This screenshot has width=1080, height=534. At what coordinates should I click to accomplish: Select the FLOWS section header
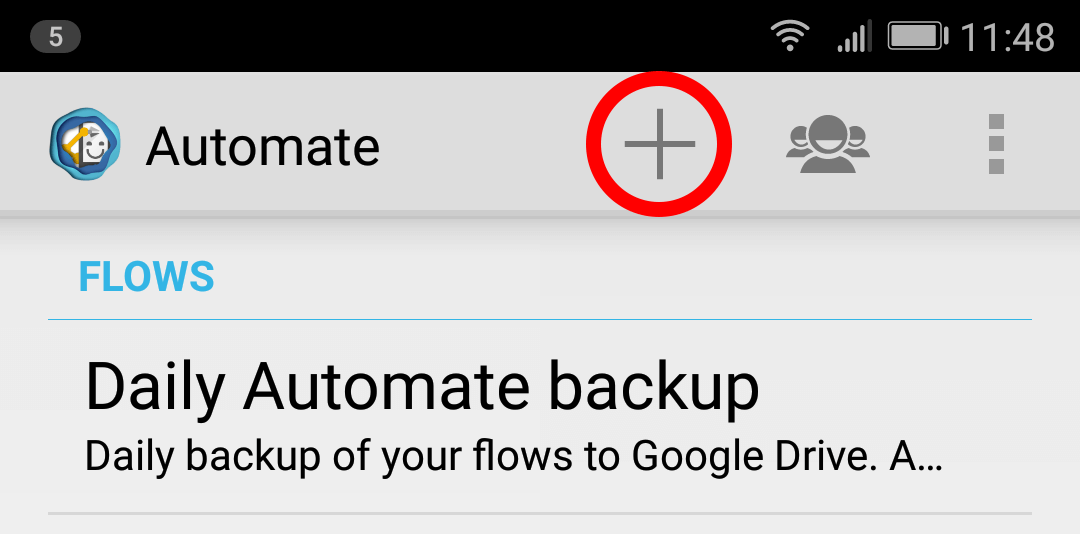tap(147, 276)
